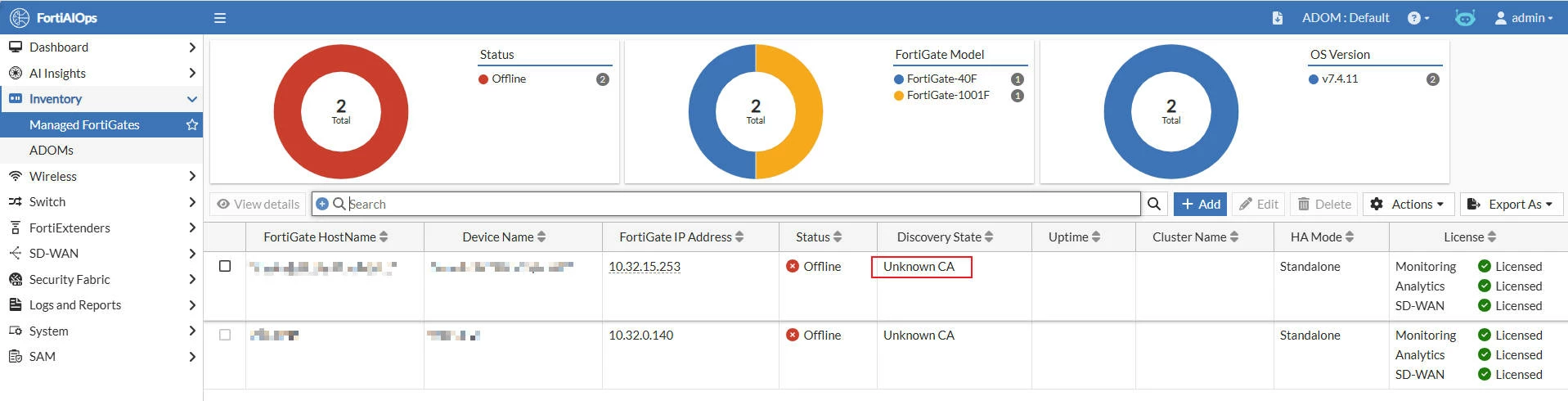
Task: Click the SAM sidebar icon
Action: 15,357
